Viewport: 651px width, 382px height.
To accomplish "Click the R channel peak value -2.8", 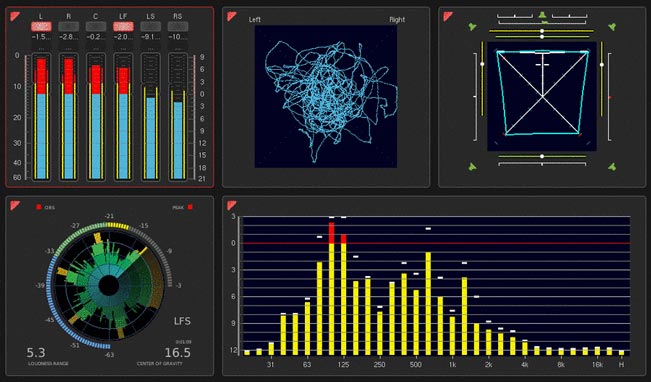I will pos(69,37).
